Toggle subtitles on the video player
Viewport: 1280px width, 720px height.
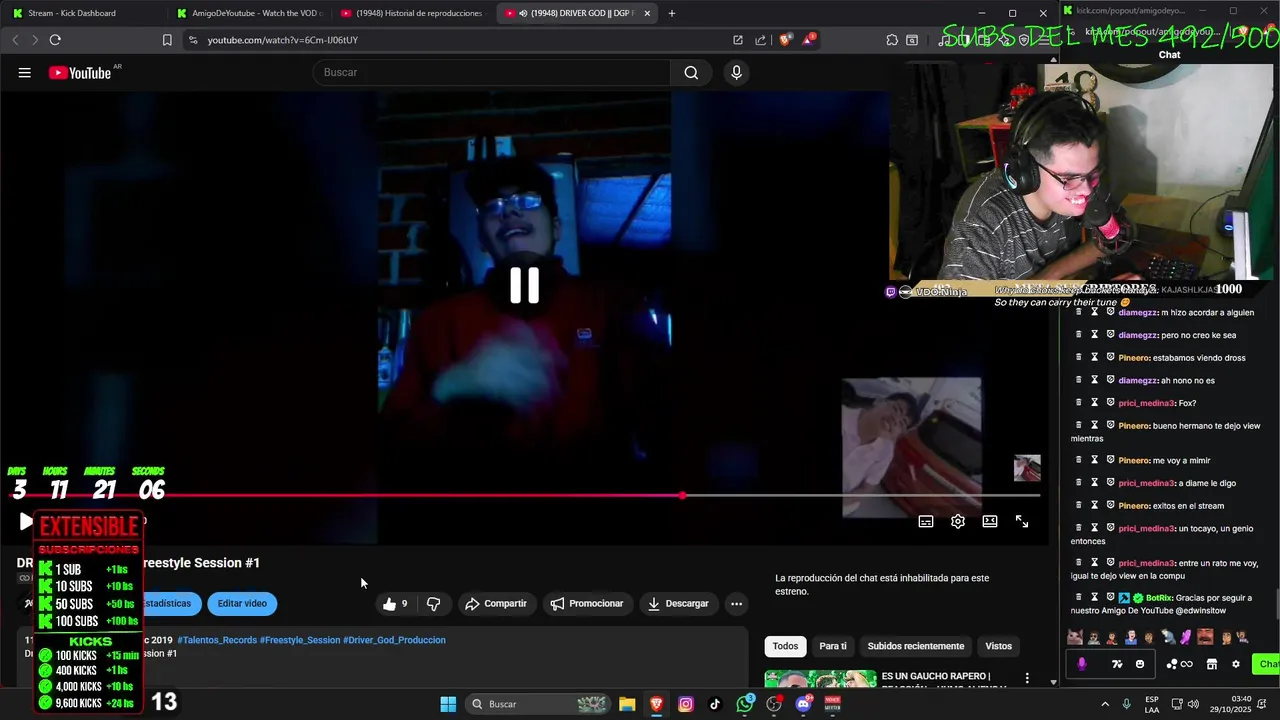926,521
